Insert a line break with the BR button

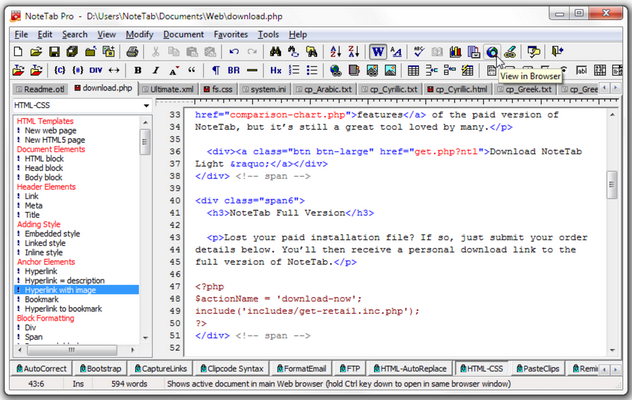(234, 70)
